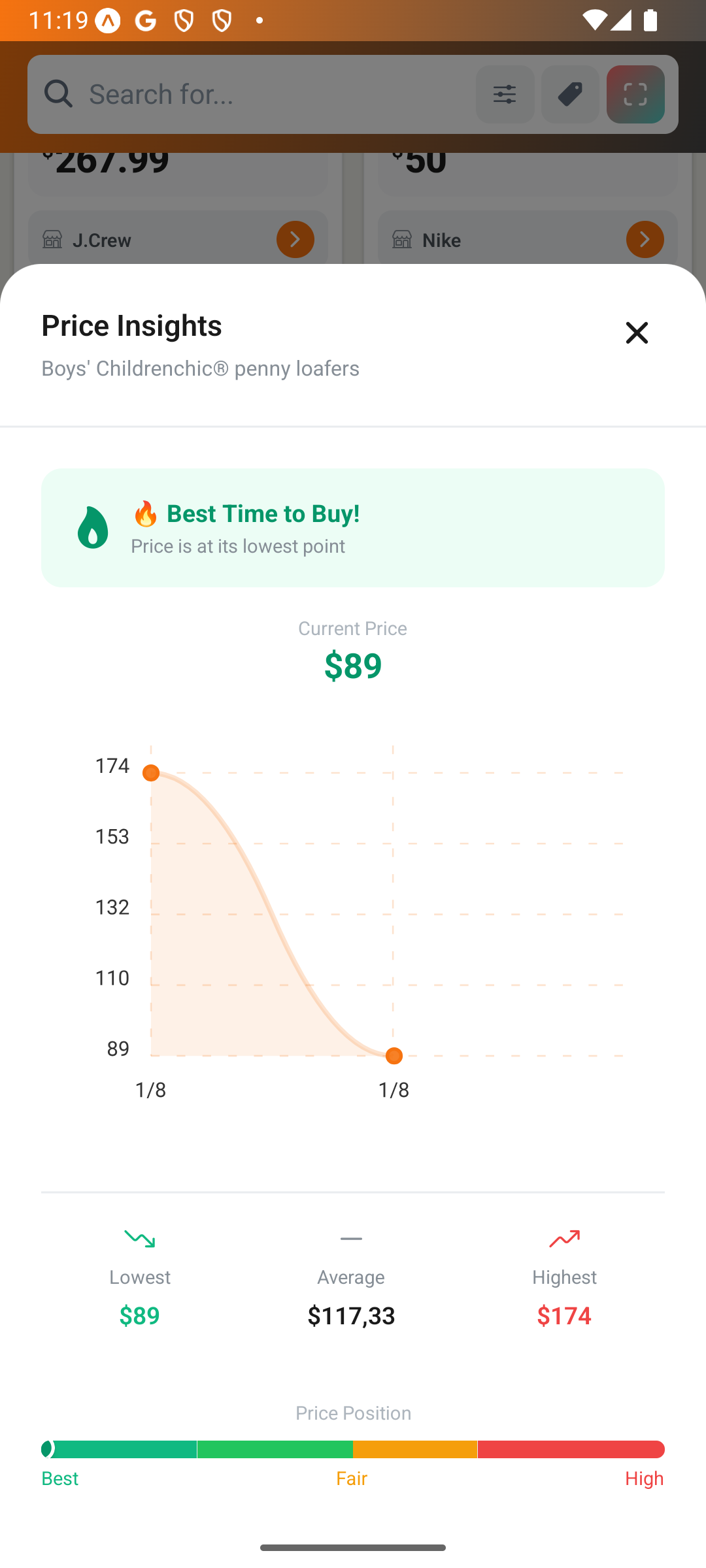
Task: Tap the price tag icon
Action: tap(570, 94)
